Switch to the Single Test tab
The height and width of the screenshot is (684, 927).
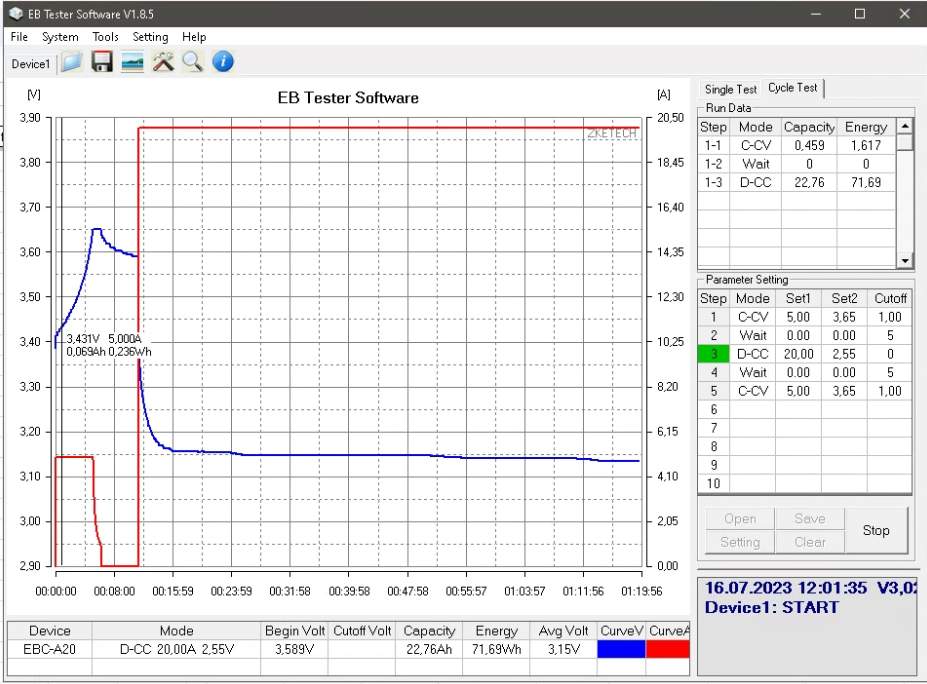tap(730, 89)
